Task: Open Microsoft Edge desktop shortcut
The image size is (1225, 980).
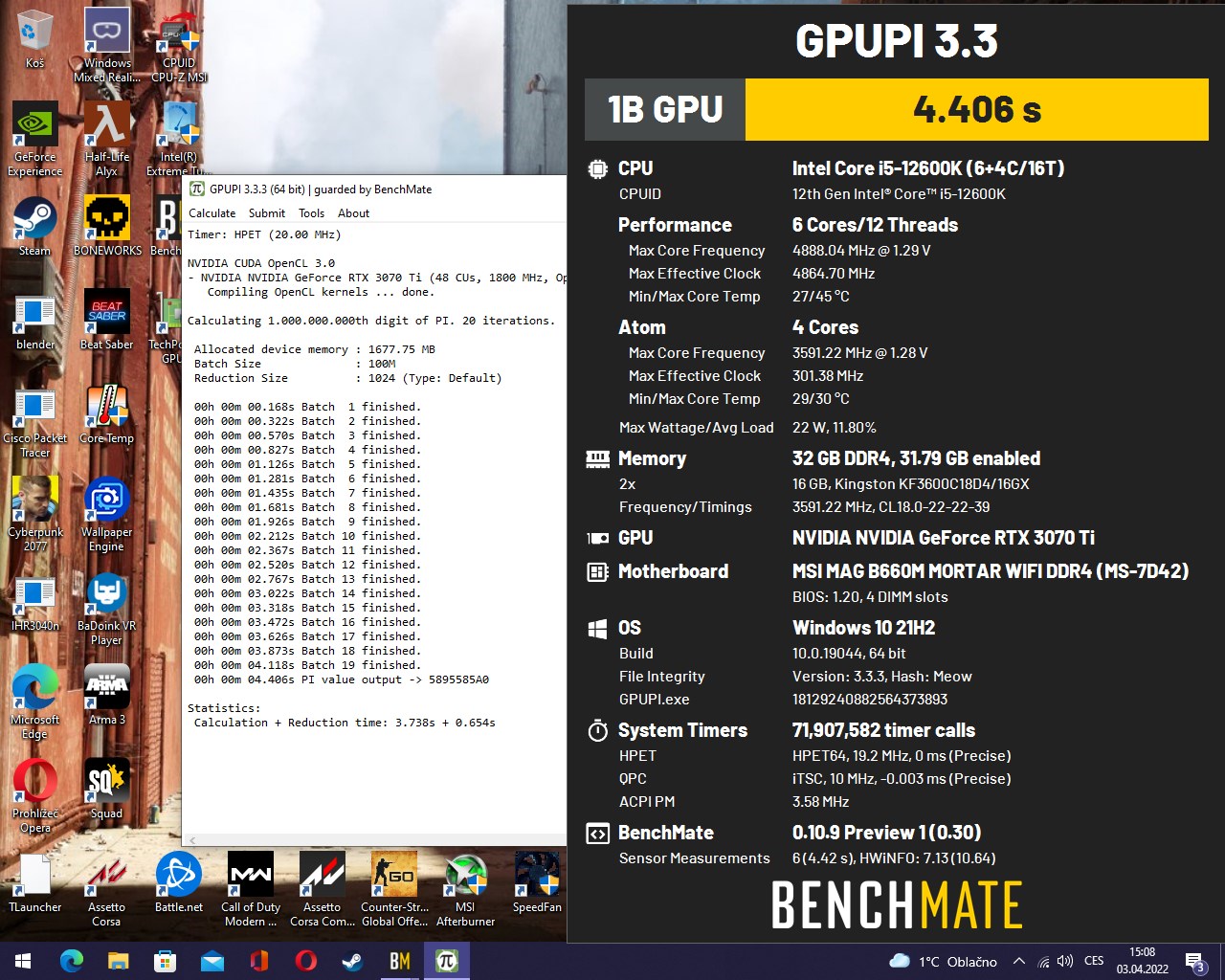Action: pos(35,702)
